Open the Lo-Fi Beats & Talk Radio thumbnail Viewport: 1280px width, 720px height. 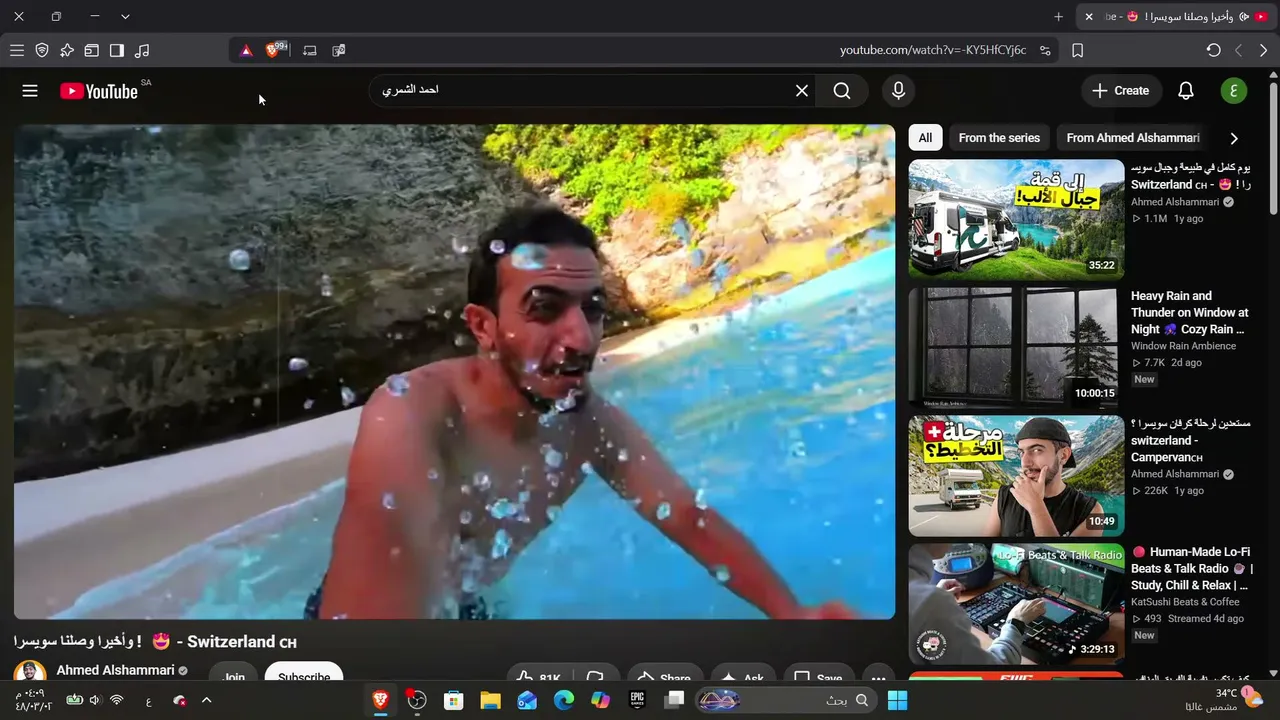click(1016, 604)
